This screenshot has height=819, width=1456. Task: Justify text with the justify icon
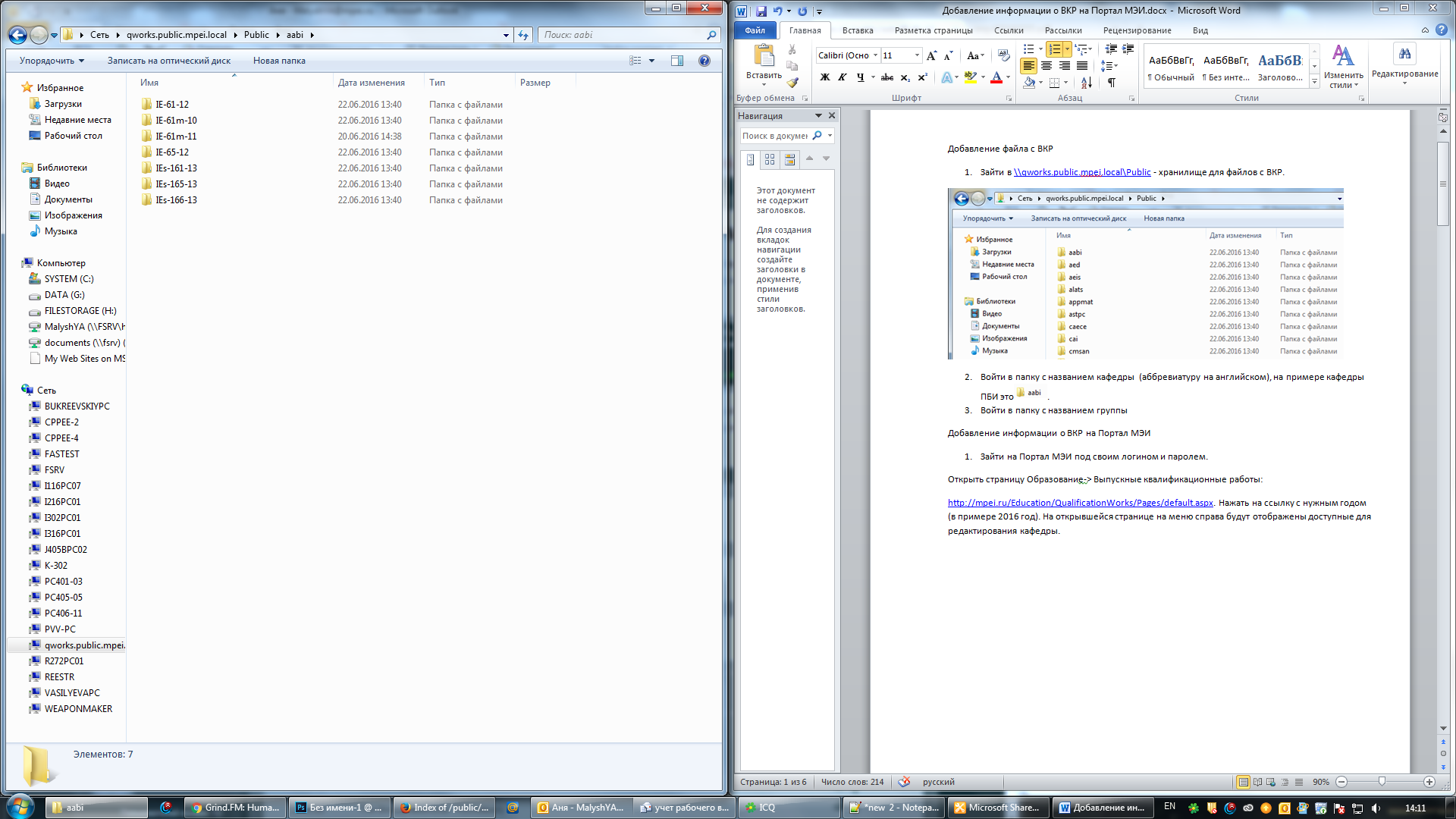point(1082,66)
